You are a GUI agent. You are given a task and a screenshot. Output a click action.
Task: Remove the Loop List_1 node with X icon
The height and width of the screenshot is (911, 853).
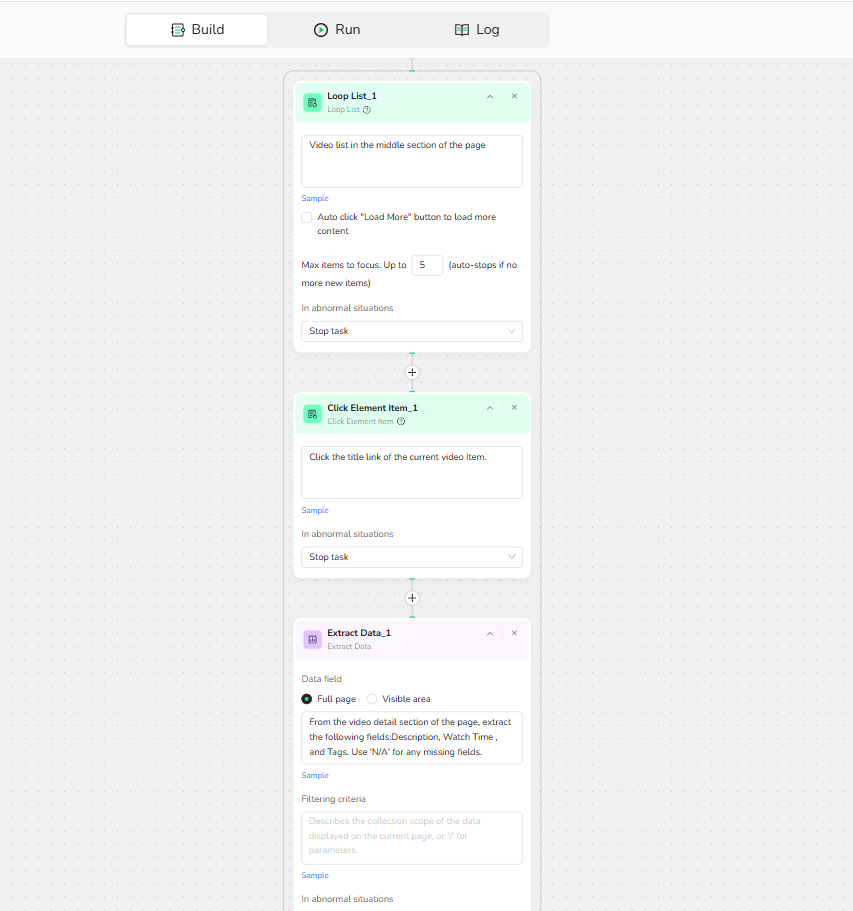click(514, 96)
